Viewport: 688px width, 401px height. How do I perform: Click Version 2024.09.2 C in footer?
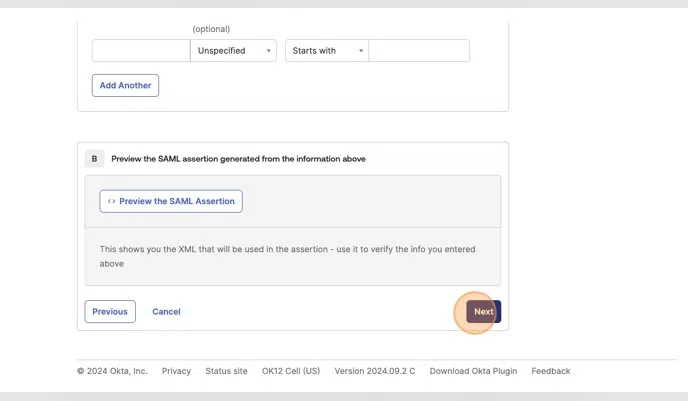pos(375,371)
